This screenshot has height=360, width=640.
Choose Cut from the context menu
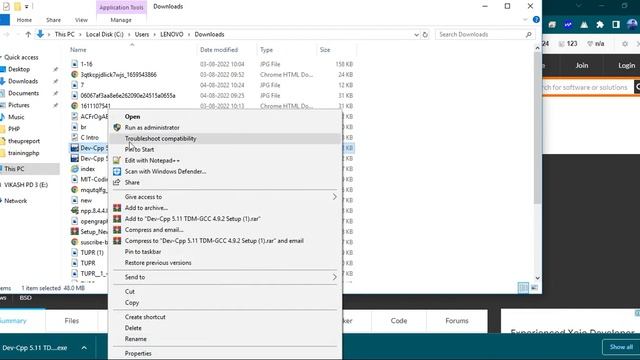click(x=129, y=292)
